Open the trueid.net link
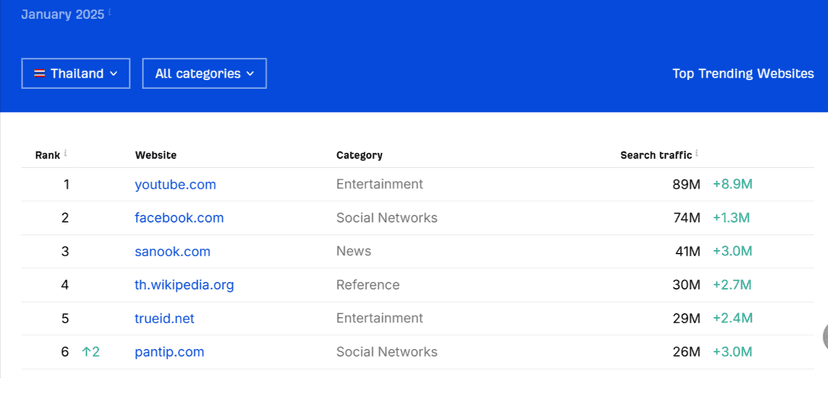Viewport: 828px width, 406px height. click(x=164, y=318)
